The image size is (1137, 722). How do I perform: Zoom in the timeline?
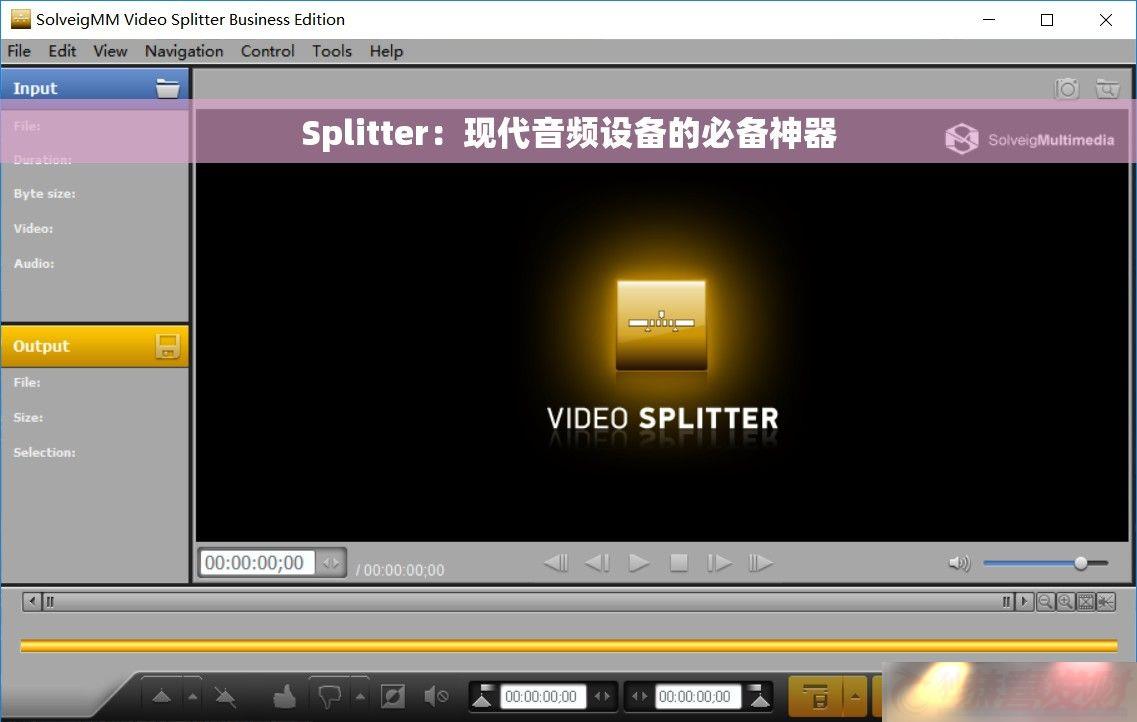coord(1065,601)
